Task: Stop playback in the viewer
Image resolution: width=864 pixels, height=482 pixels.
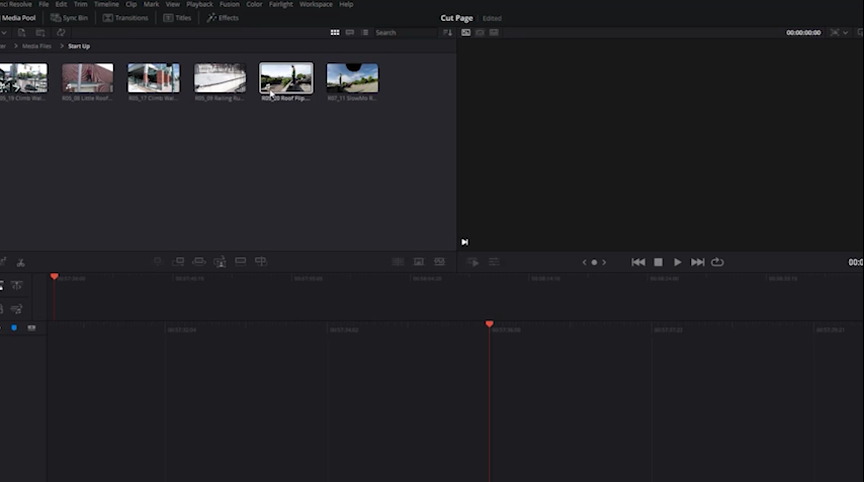Action: [658, 262]
